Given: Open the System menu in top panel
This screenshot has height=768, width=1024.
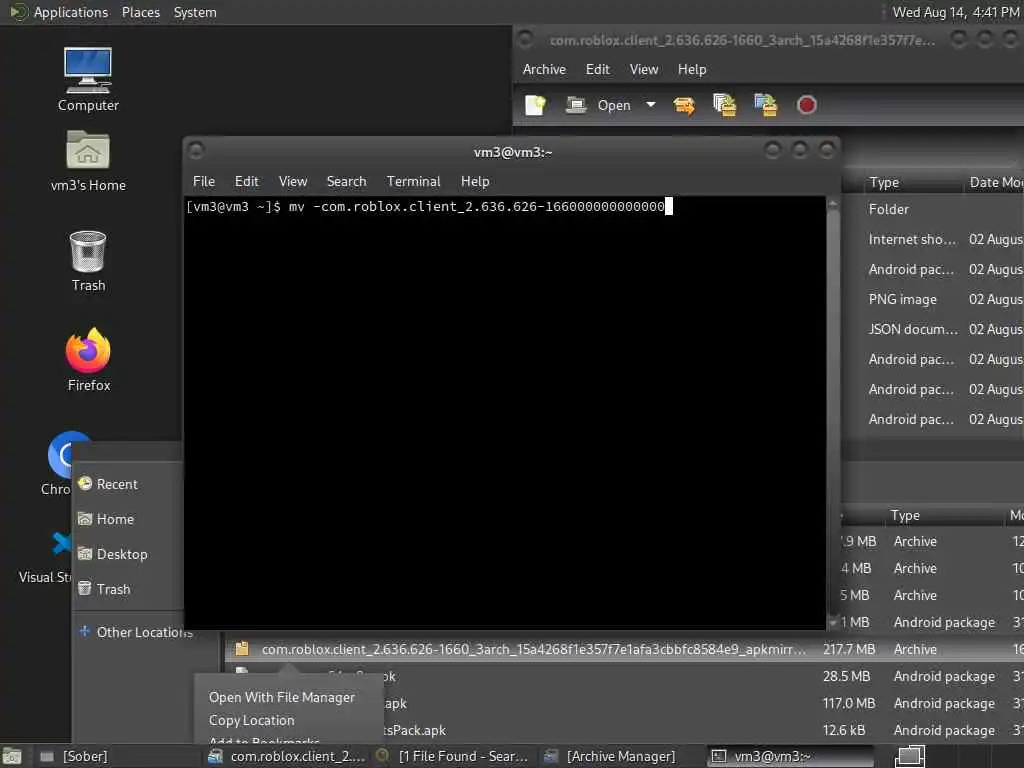Looking at the screenshot, I should [x=195, y=12].
